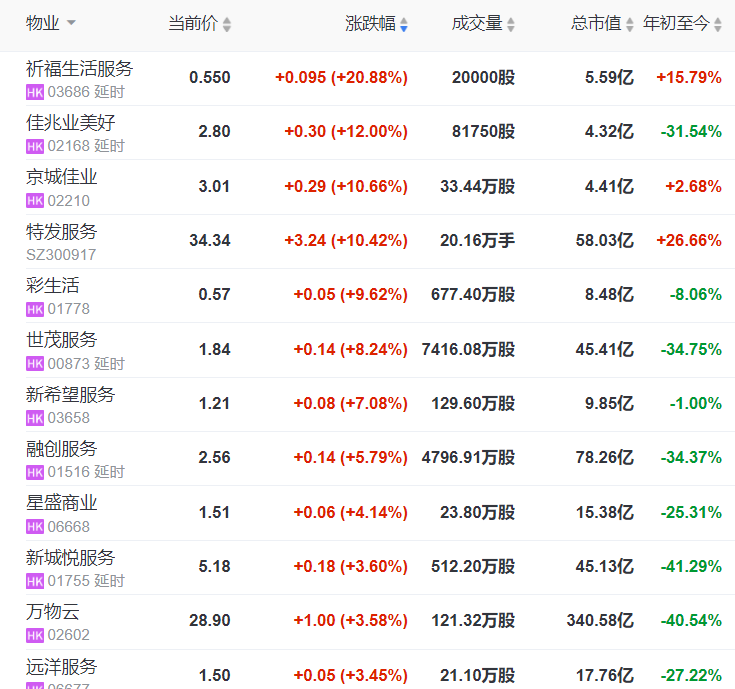Select stock code 02210
Screen dimensions: 735x689
[68, 201]
